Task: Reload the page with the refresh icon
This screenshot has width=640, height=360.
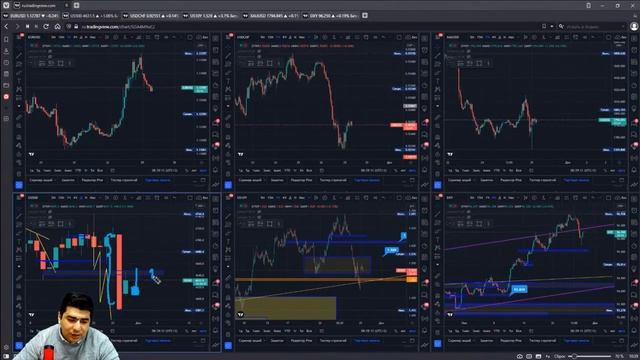Action: [x=46, y=27]
